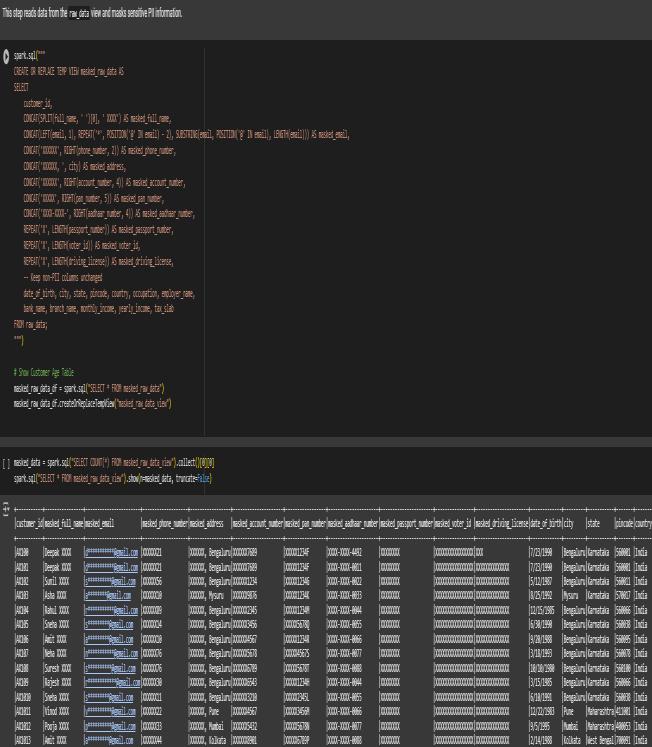652x747 pixels.
Task: Click the masked_pan_number code line
Action: [93, 198]
